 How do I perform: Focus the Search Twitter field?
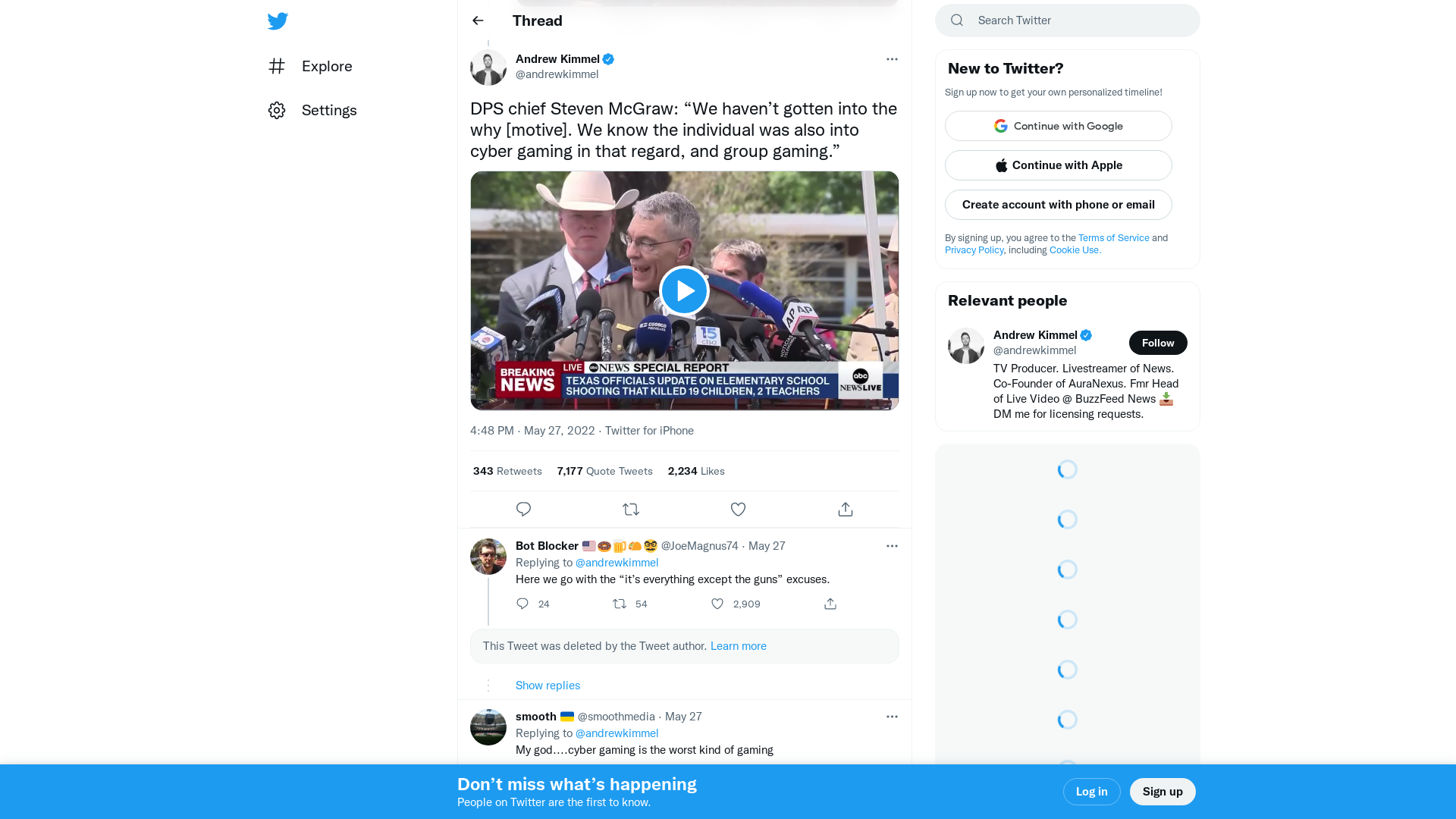click(1068, 20)
